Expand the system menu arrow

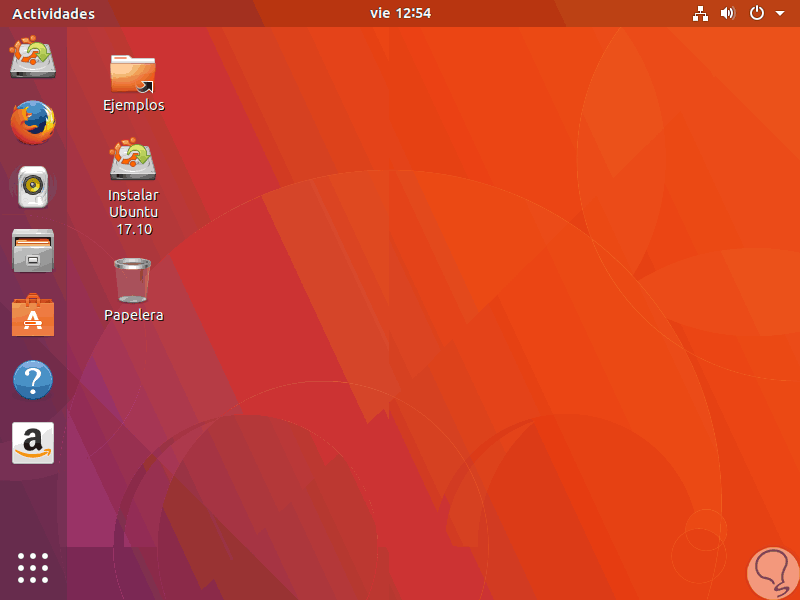780,13
